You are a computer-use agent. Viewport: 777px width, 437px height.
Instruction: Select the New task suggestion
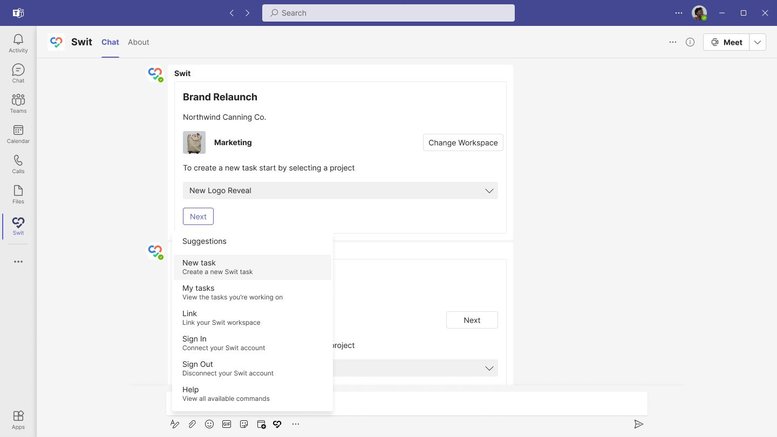[x=253, y=267]
